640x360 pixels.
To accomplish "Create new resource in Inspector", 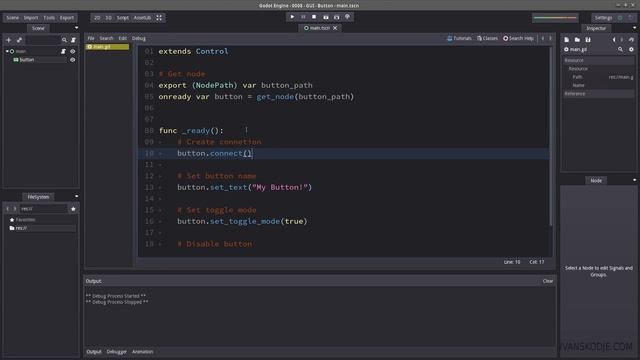I will (x=567, y=40).
